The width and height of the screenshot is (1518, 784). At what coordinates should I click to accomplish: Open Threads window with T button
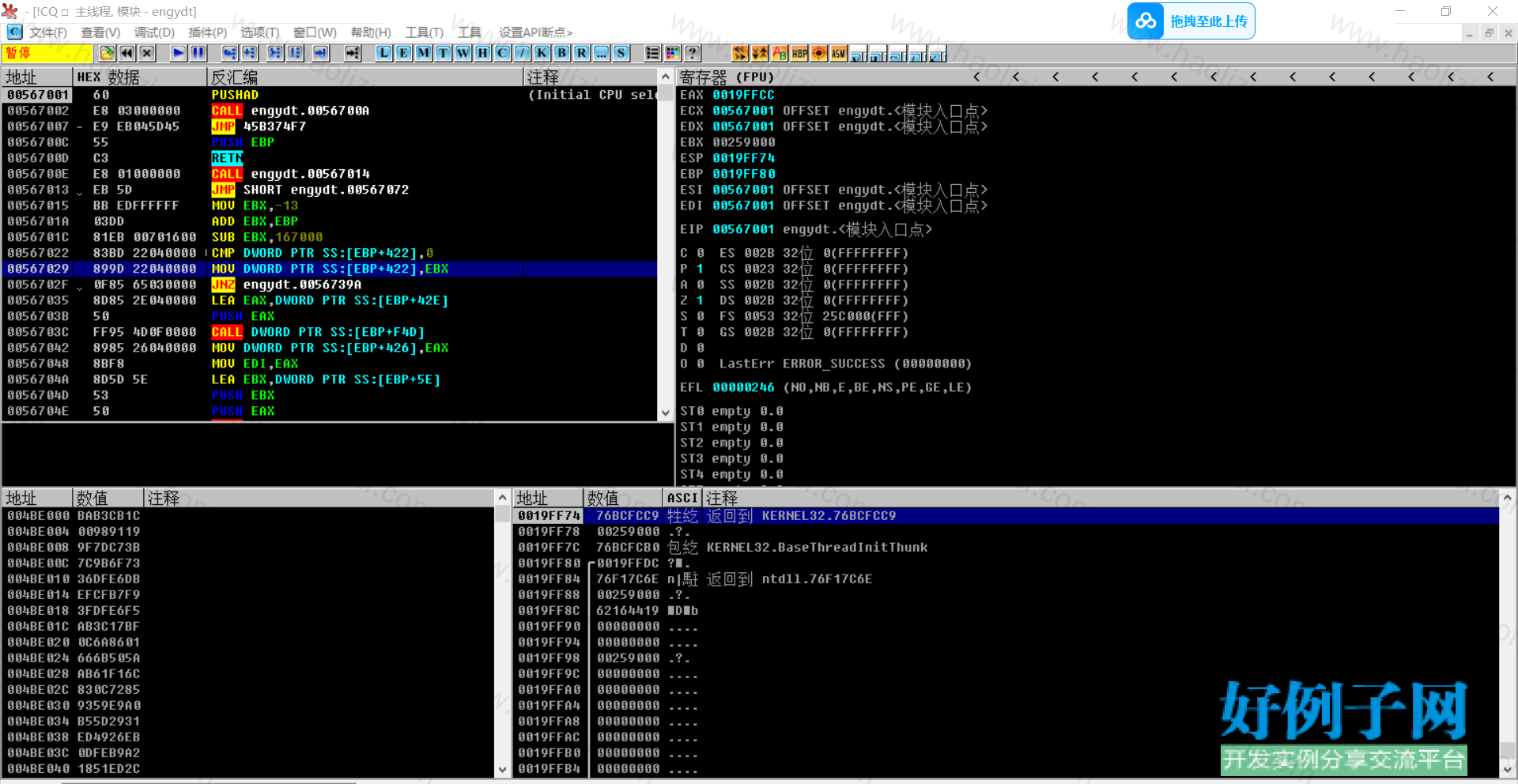coord(444,53)
